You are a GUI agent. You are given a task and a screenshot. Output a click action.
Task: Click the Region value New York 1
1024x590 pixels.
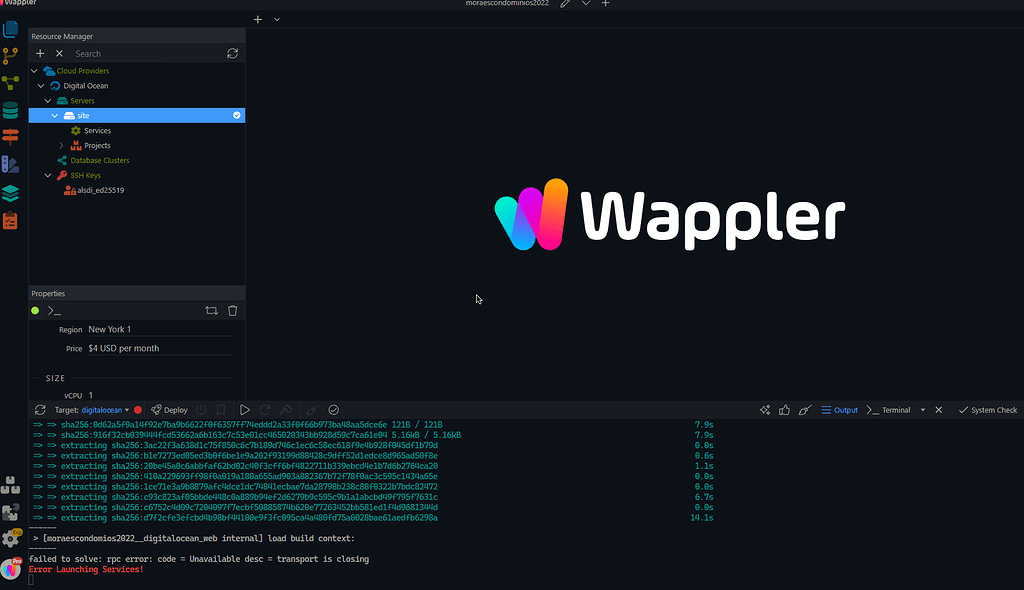pos(161,329)
